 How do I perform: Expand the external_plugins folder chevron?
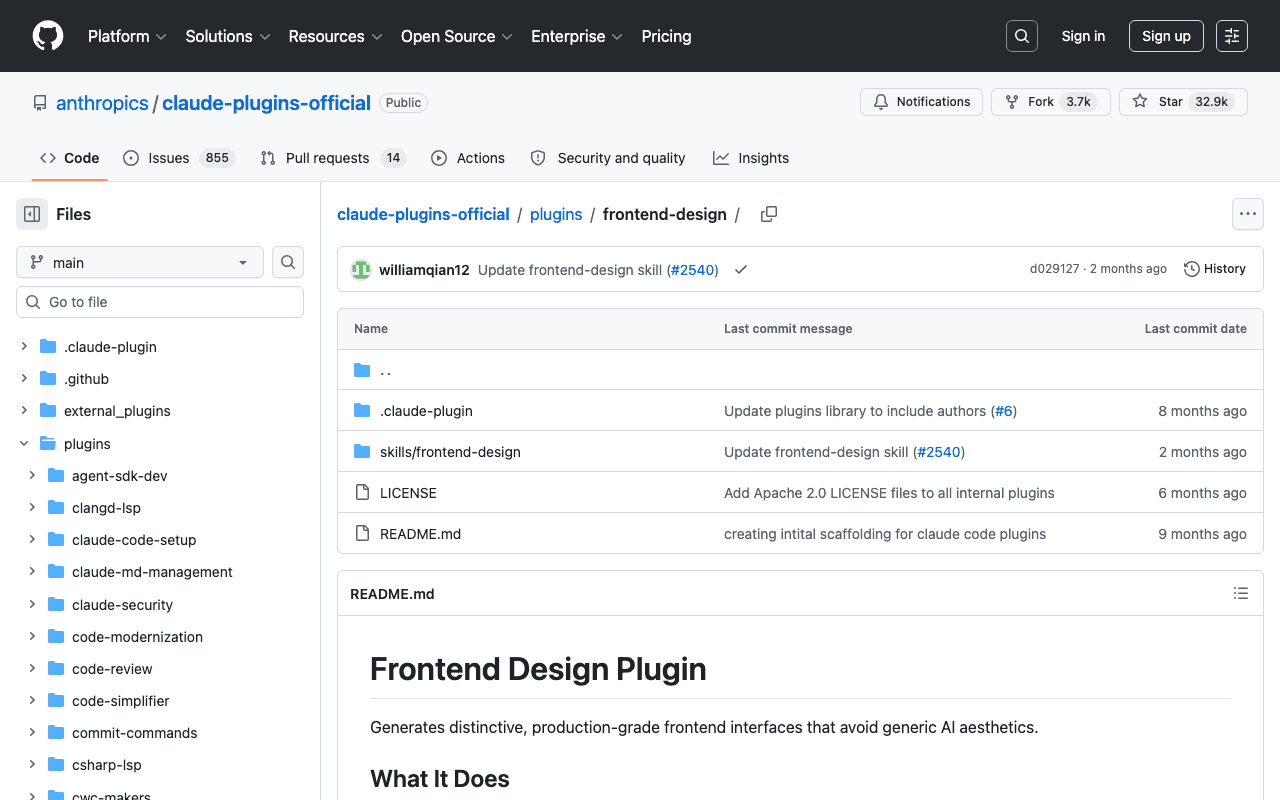(24, 410)
